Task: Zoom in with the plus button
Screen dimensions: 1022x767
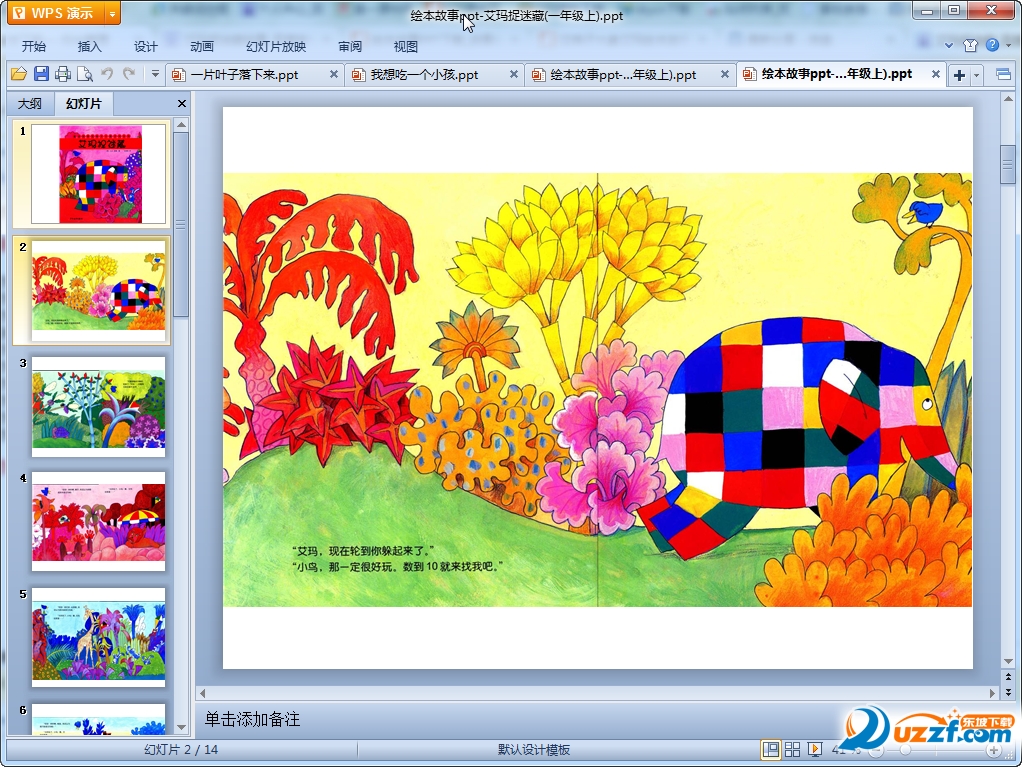Action: pyautogui.click(x=993, y=751)
